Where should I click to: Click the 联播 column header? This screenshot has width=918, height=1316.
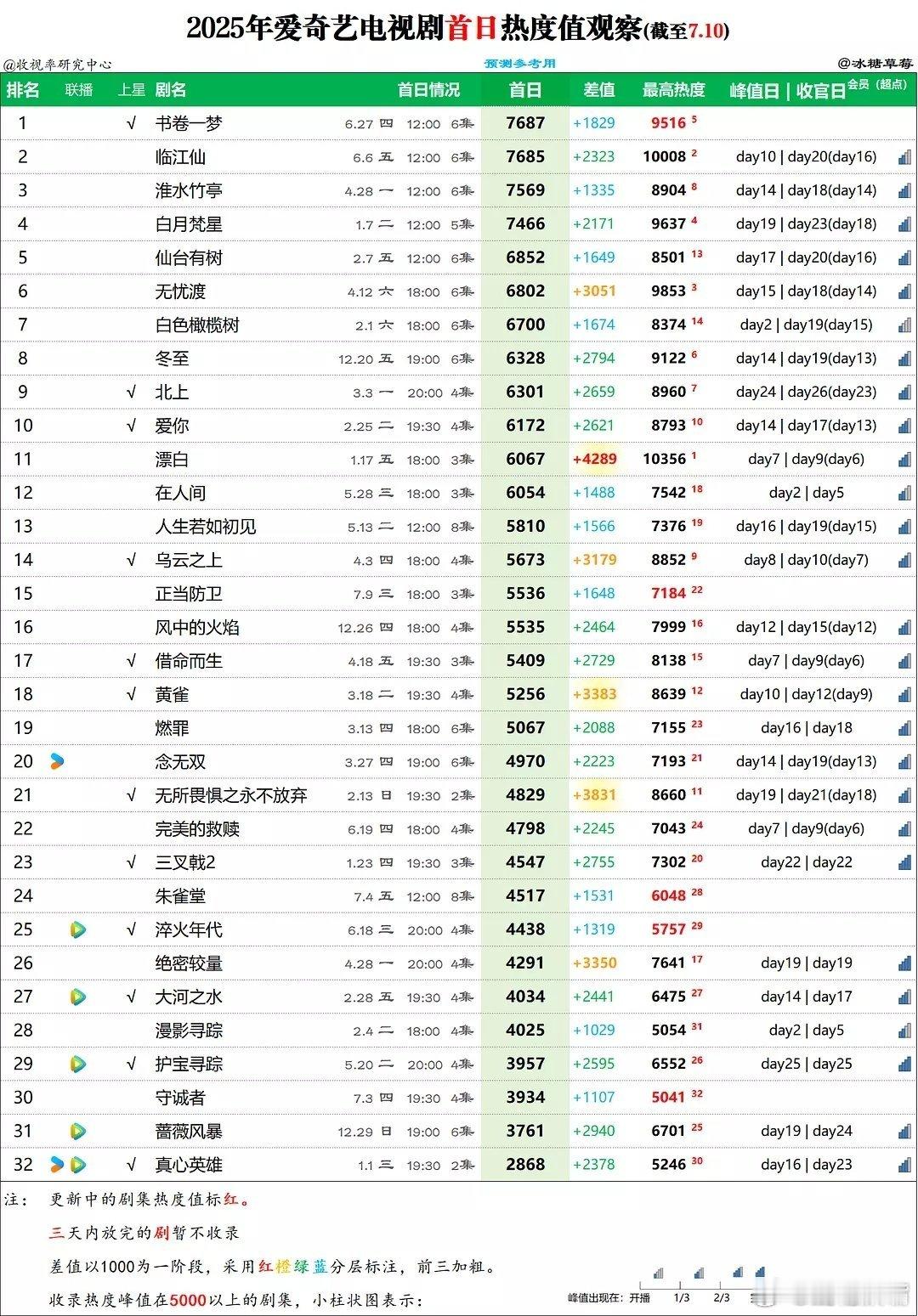79,90
